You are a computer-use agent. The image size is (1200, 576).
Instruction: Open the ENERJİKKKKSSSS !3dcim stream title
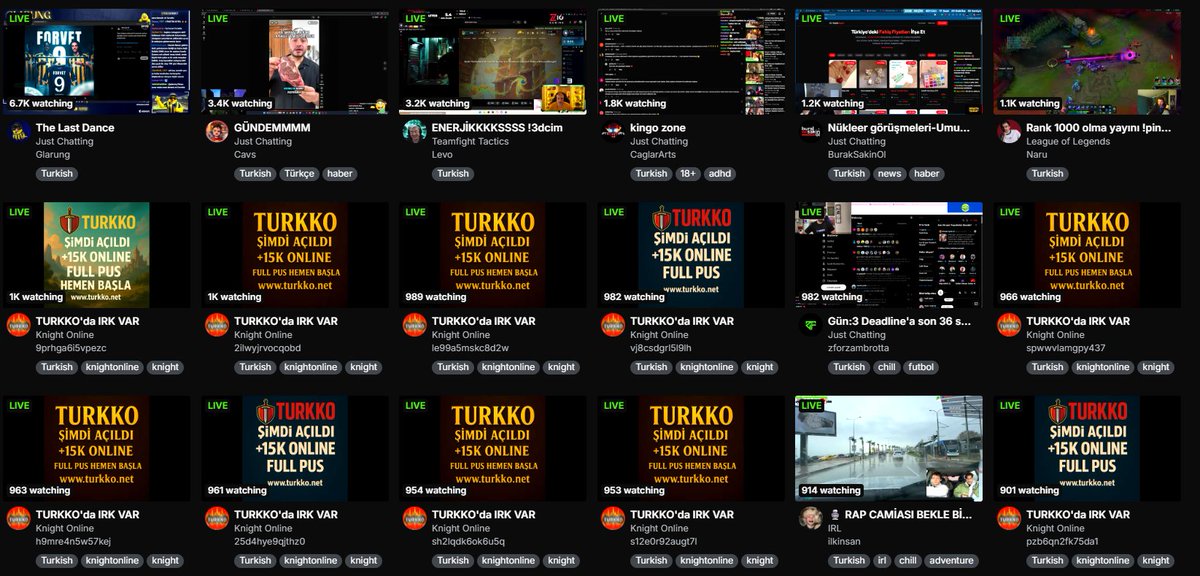pos(495,128)
